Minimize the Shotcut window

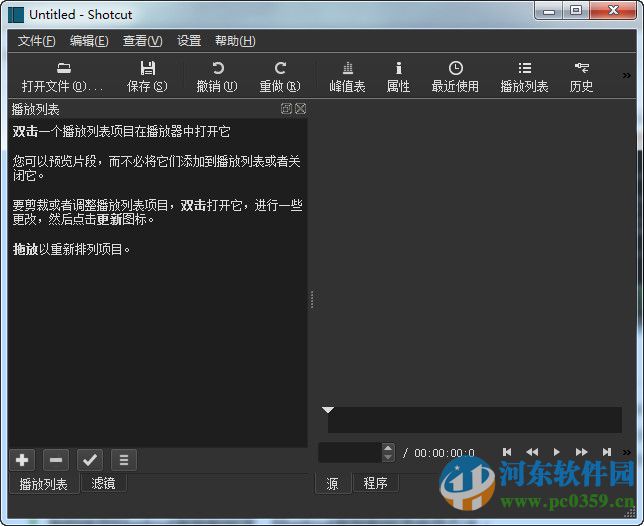point(549,11)
